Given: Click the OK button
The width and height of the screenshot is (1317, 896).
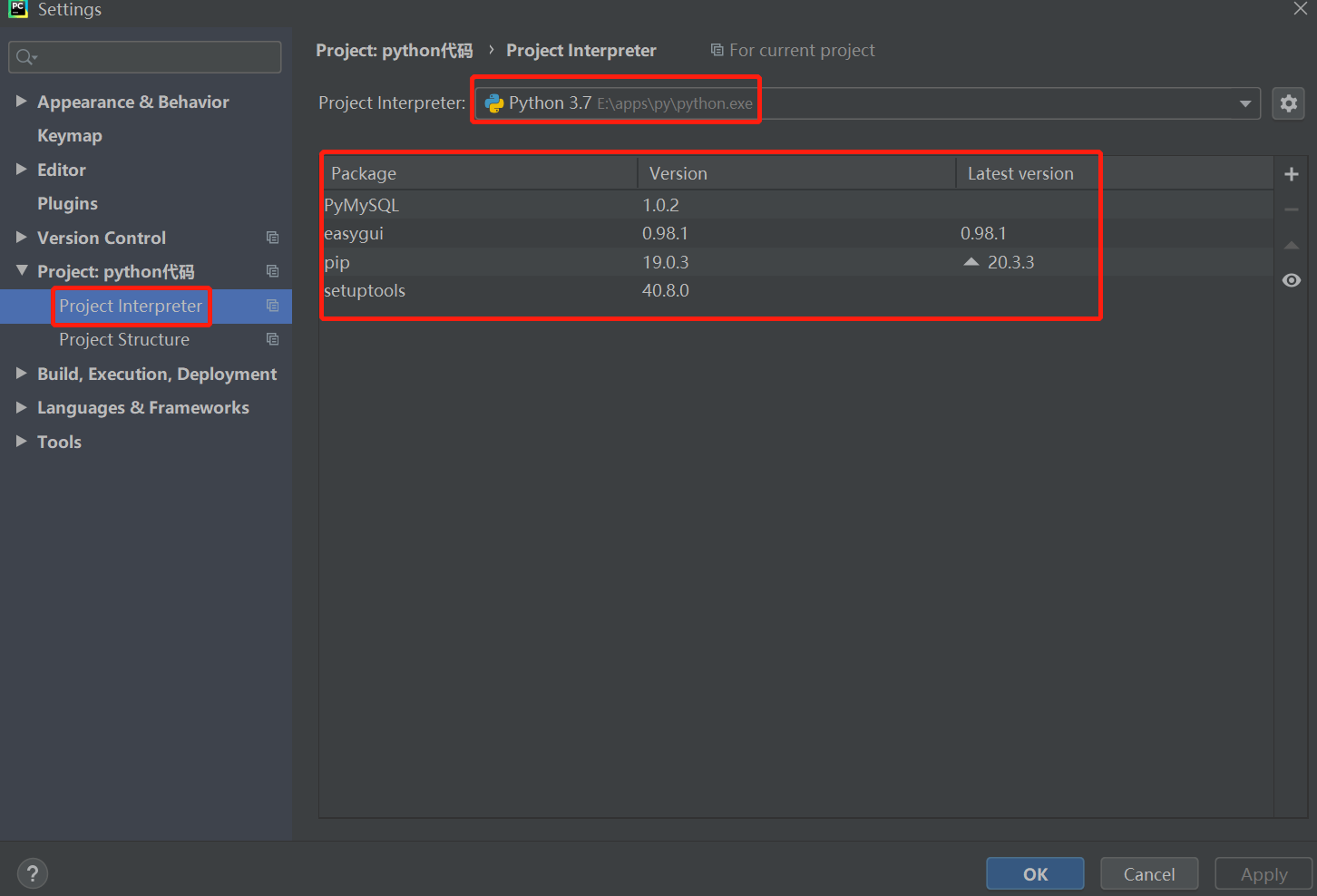Looking at the screenshot, I should (x=1035, y=874).
